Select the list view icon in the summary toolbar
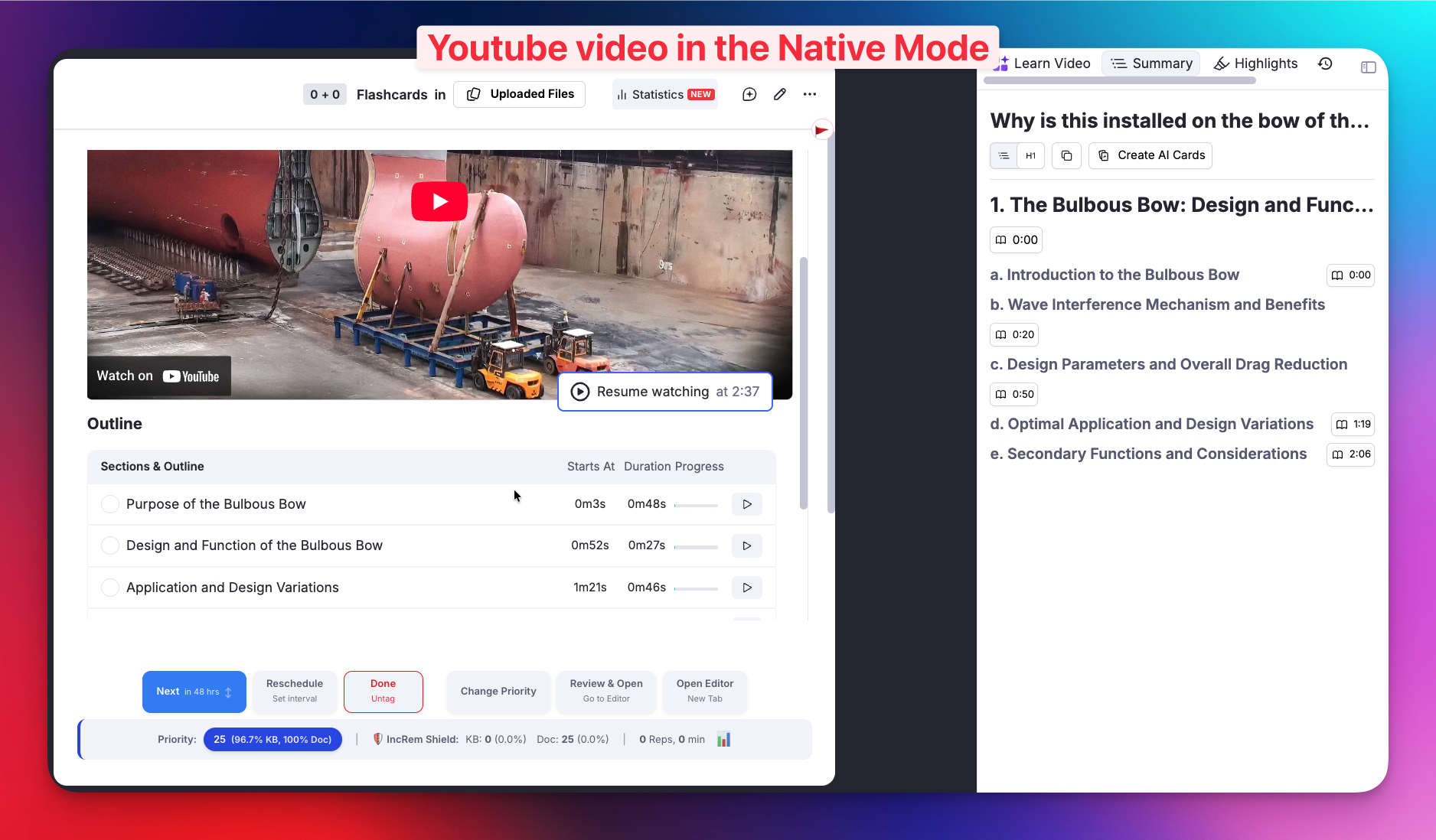Image resolution: width=1436 pixels, height=840 pixels. coord(1004,155)
